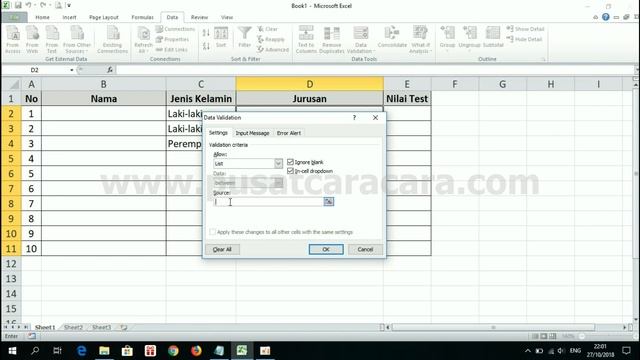Open What-If Analysis menu
The height and width of the screenshot is (360, 640).
[420, 39]
